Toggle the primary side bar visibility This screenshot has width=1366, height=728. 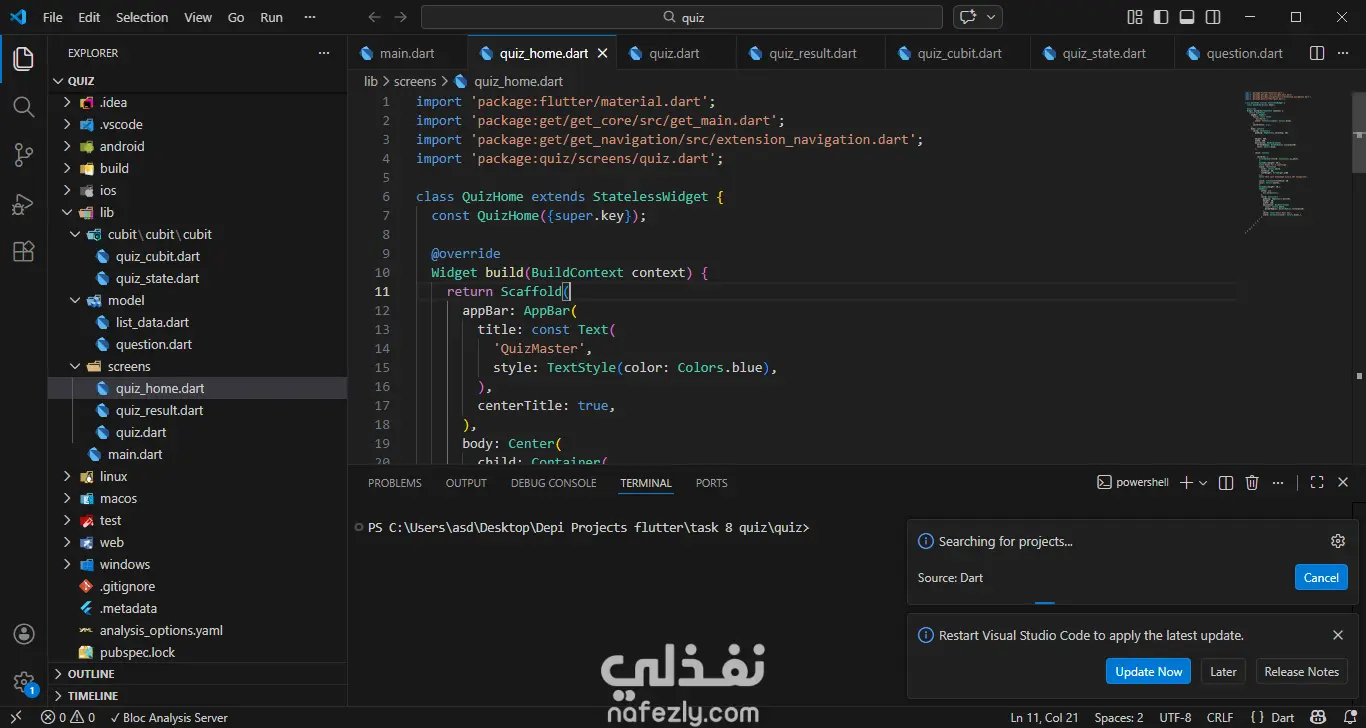(x=1161, y=17)
